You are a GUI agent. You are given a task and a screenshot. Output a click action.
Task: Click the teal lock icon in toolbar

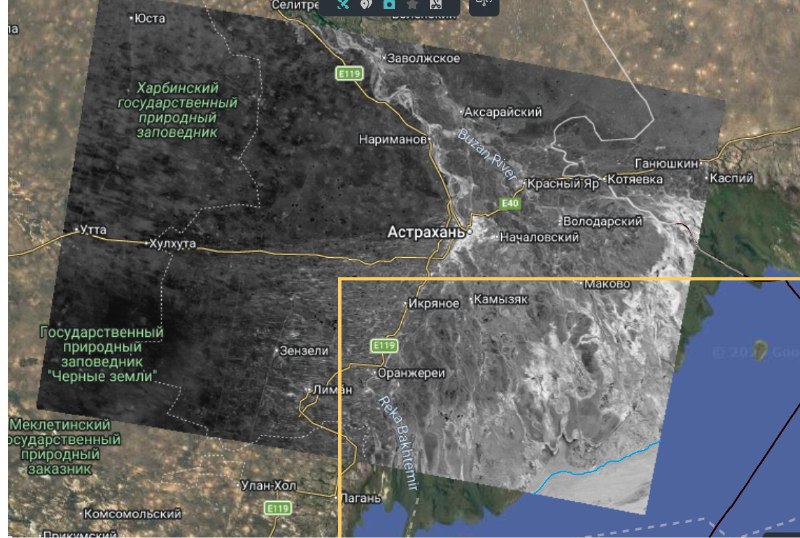point(389,5)
